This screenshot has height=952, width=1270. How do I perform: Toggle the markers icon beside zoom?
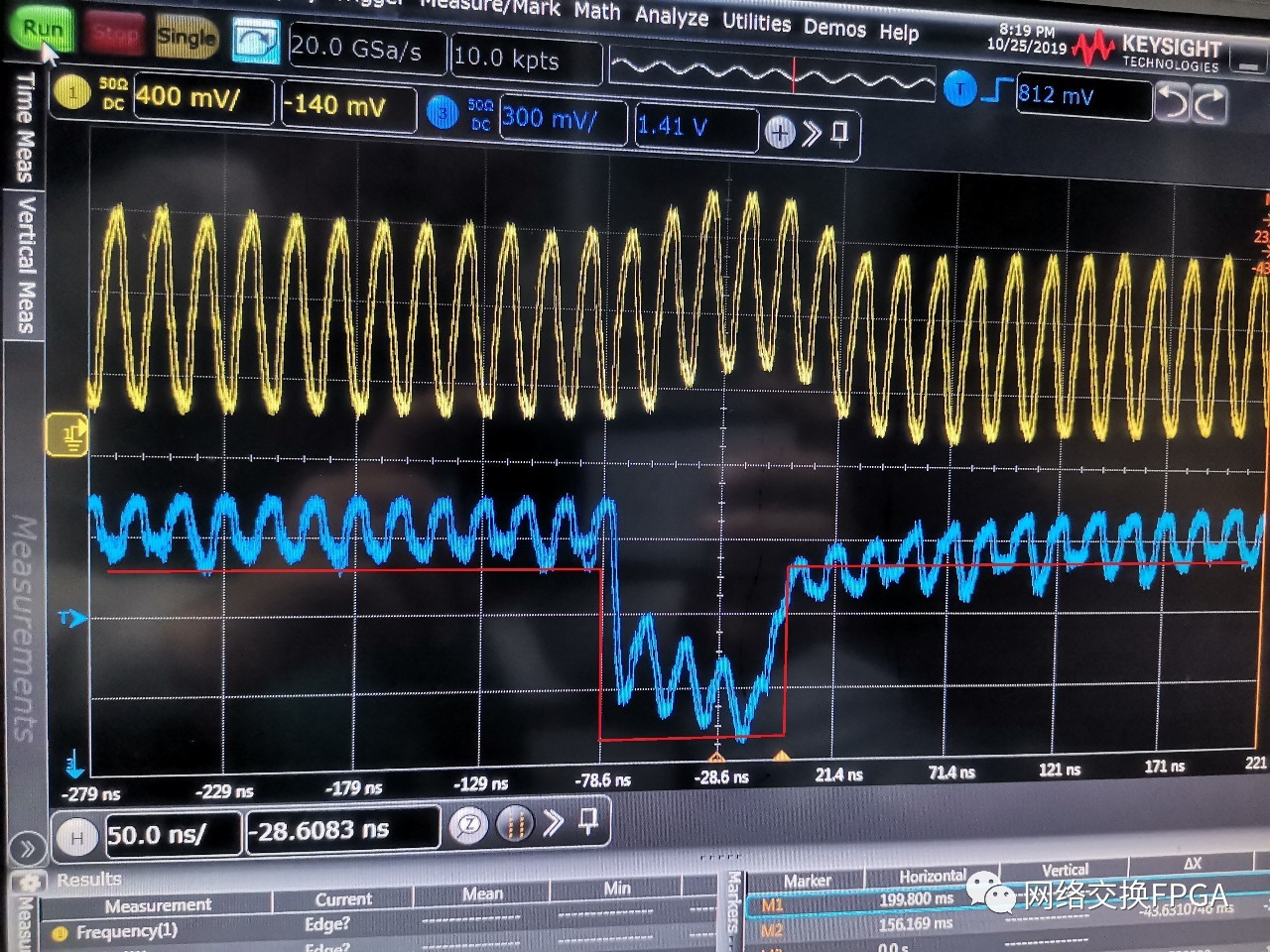click(x=514, y=823)
